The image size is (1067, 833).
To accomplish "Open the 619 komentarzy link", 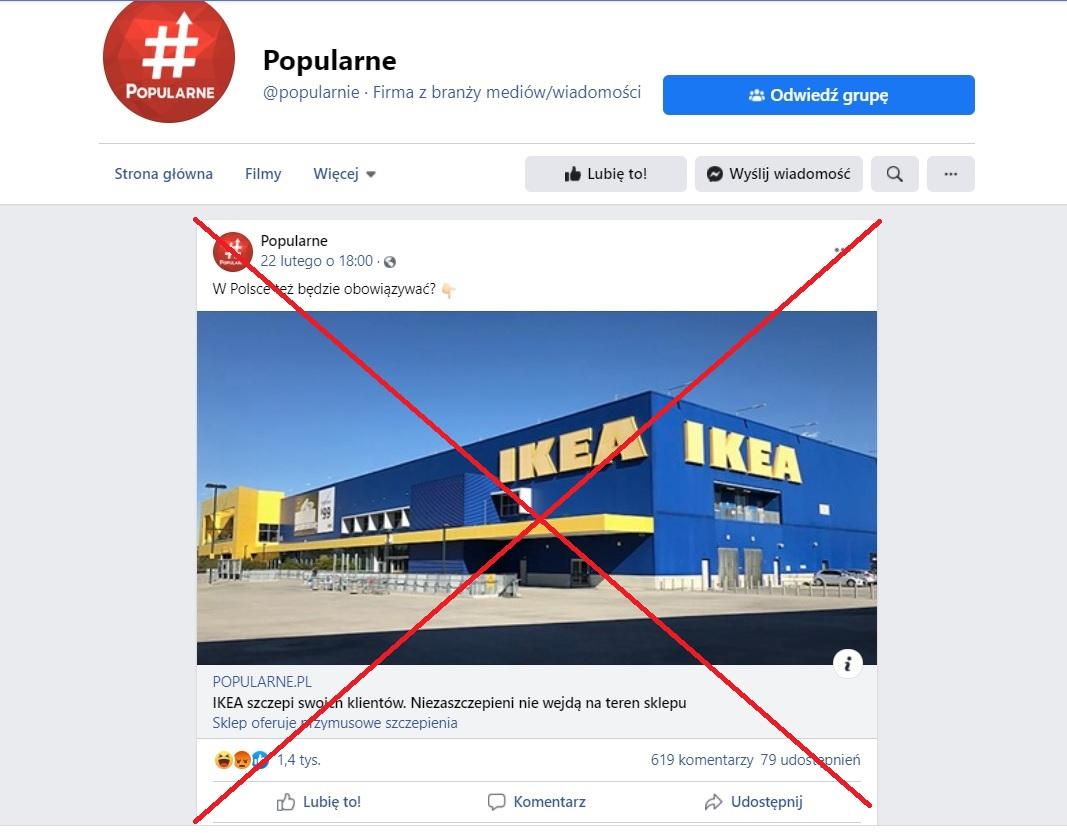I will tap(702, 760).
